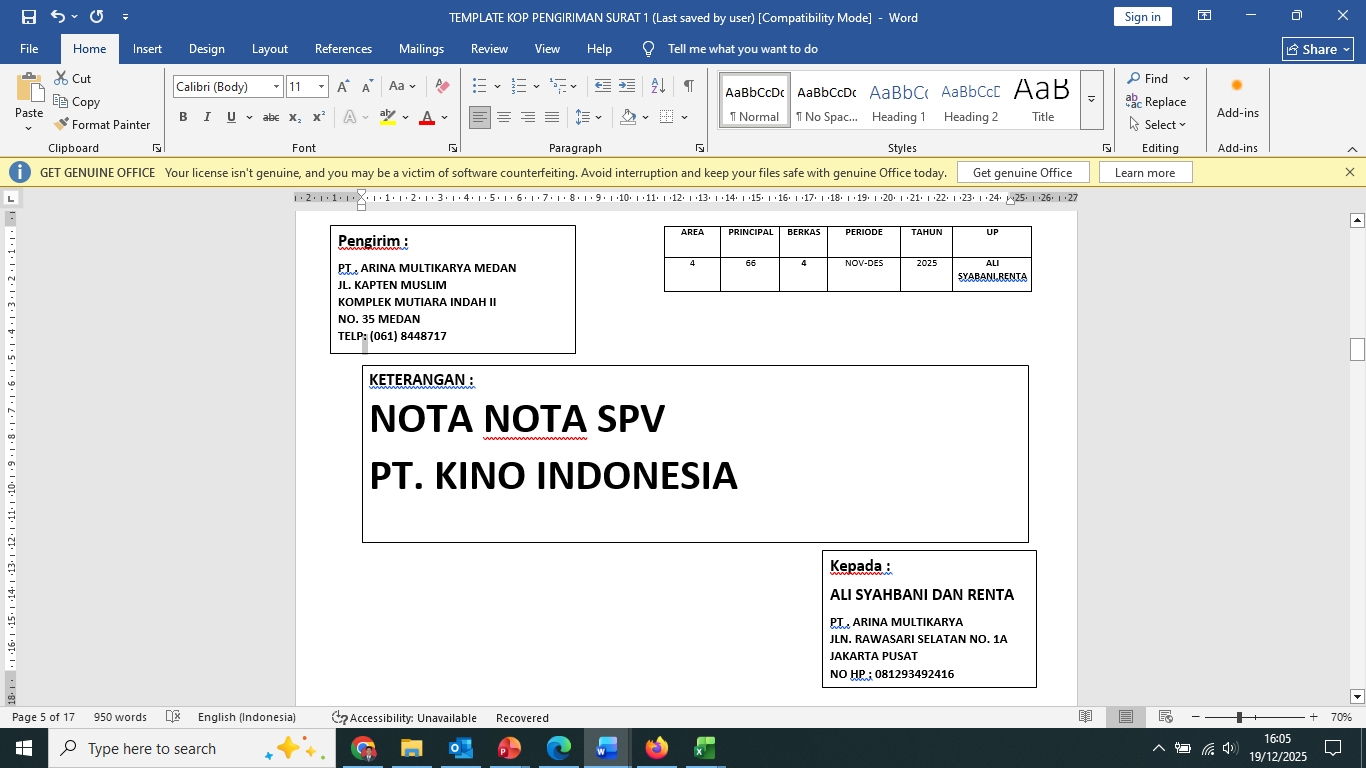Switch to the Layout tab
Viewport: 1366px width, 768px height.
270,48
